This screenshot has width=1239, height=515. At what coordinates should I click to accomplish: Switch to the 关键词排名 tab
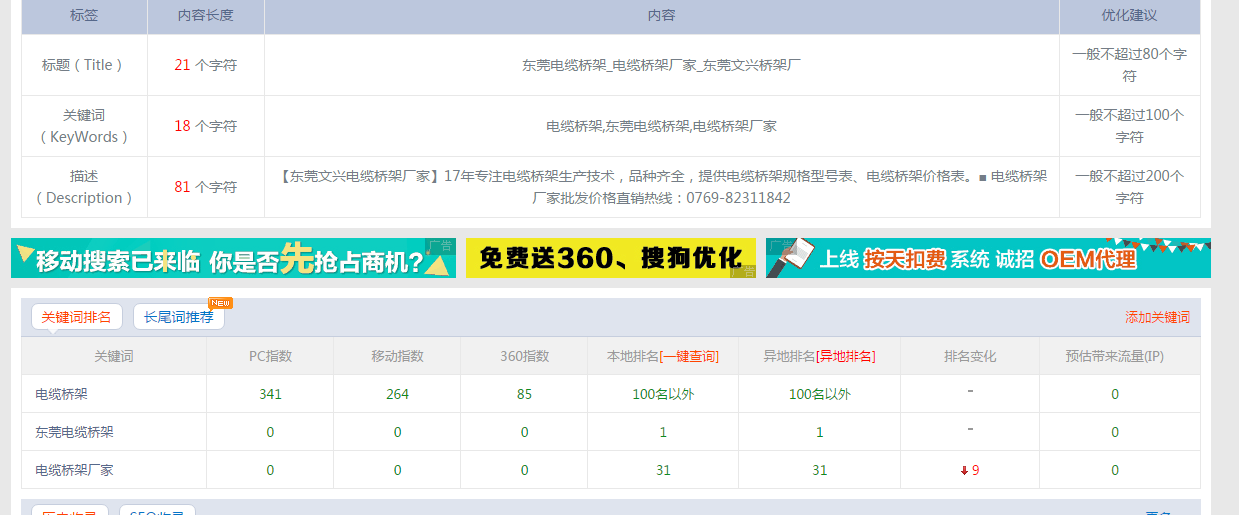pyautogui.click(x=76, y=317)
